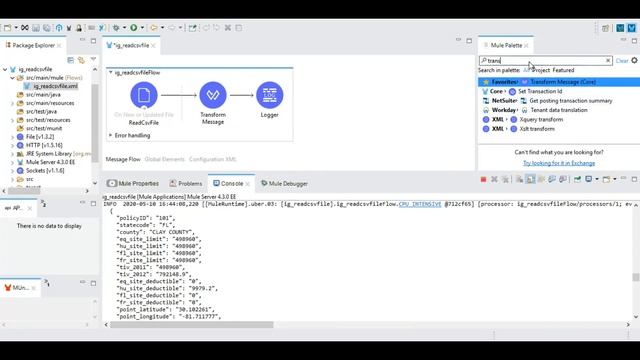
Task: Click the Save toolbar icon
Action: click(x=36, y=28)
